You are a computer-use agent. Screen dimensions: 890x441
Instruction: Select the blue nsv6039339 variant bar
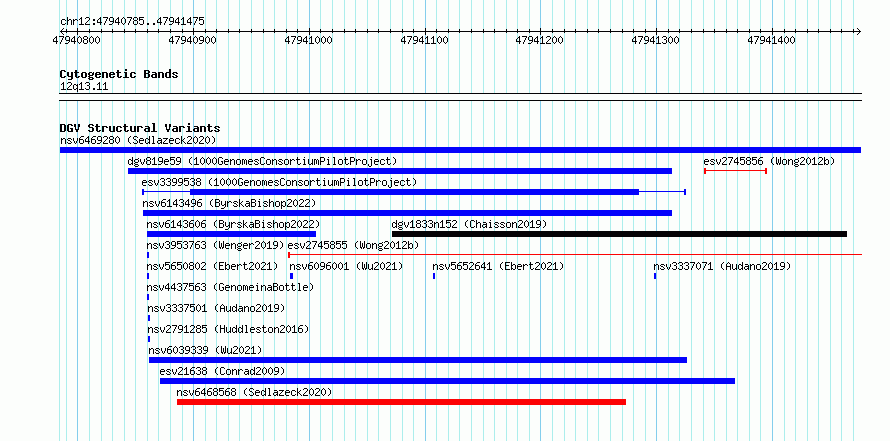tap(418, 360)
